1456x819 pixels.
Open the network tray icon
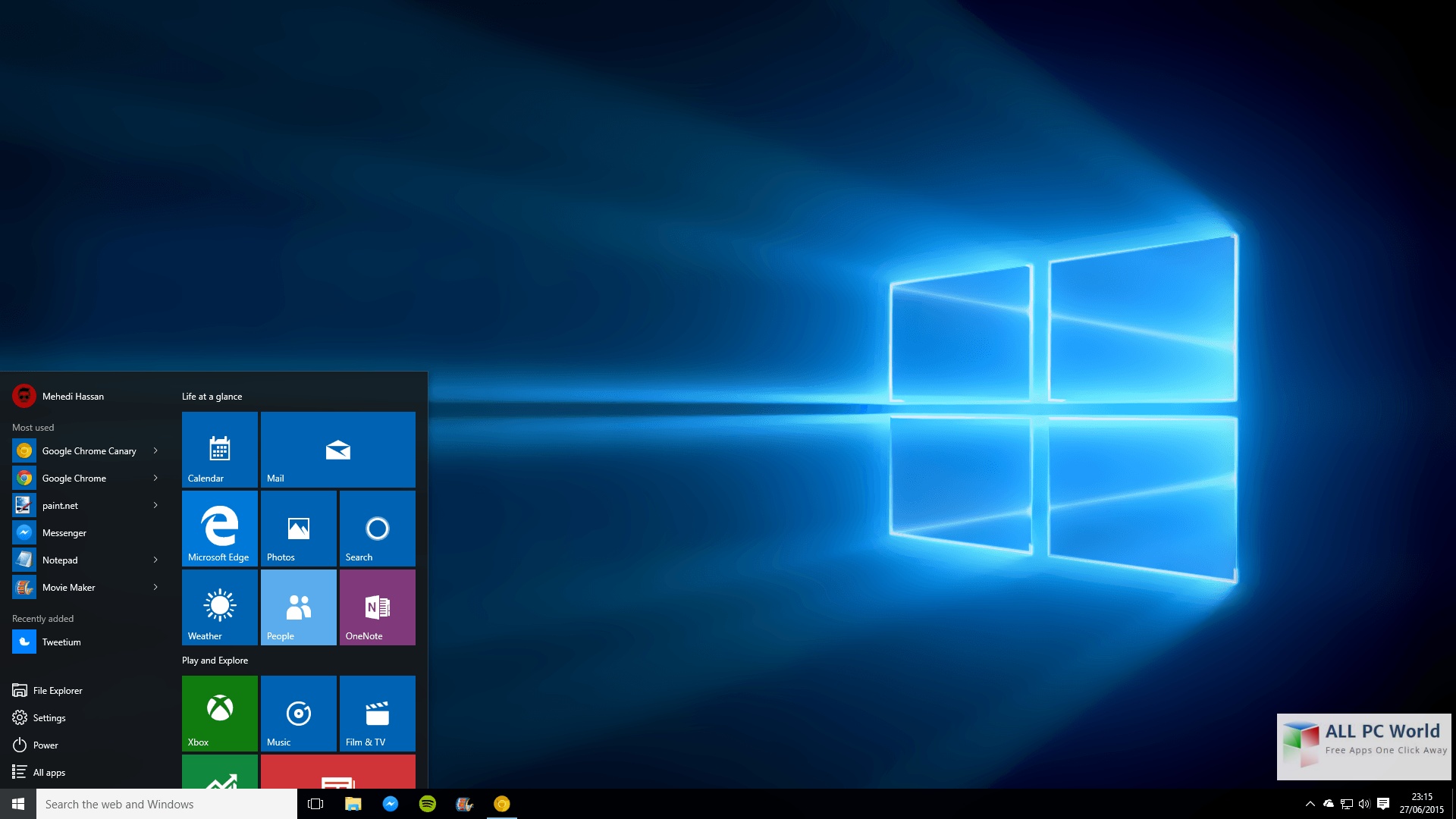coord(1346,804)
